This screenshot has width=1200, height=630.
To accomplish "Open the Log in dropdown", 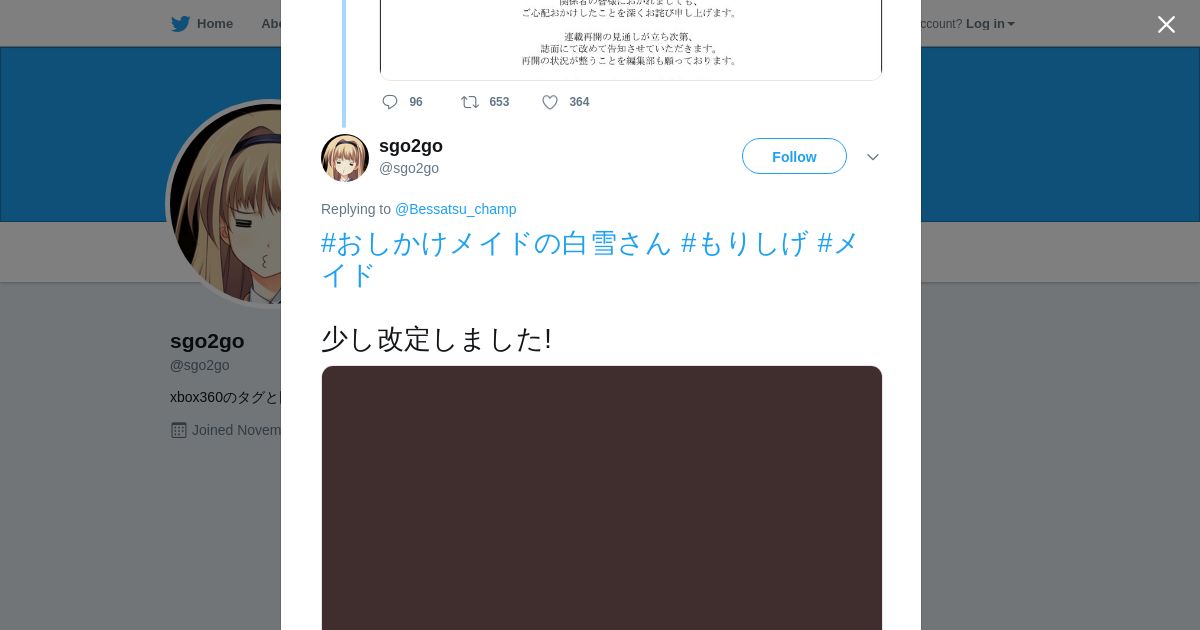I will point(990,24).
